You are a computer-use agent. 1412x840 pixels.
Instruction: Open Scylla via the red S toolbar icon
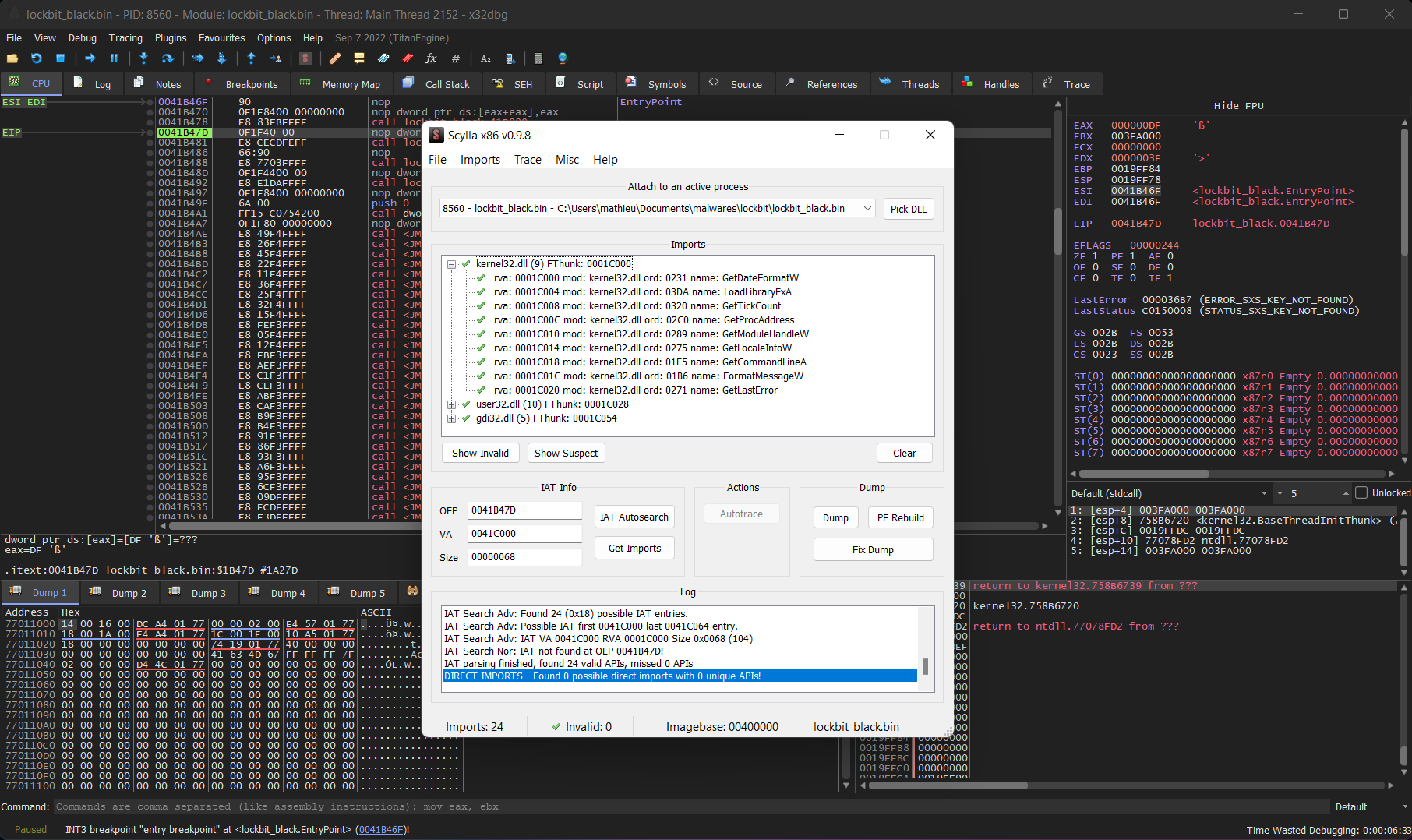[305, 58]
